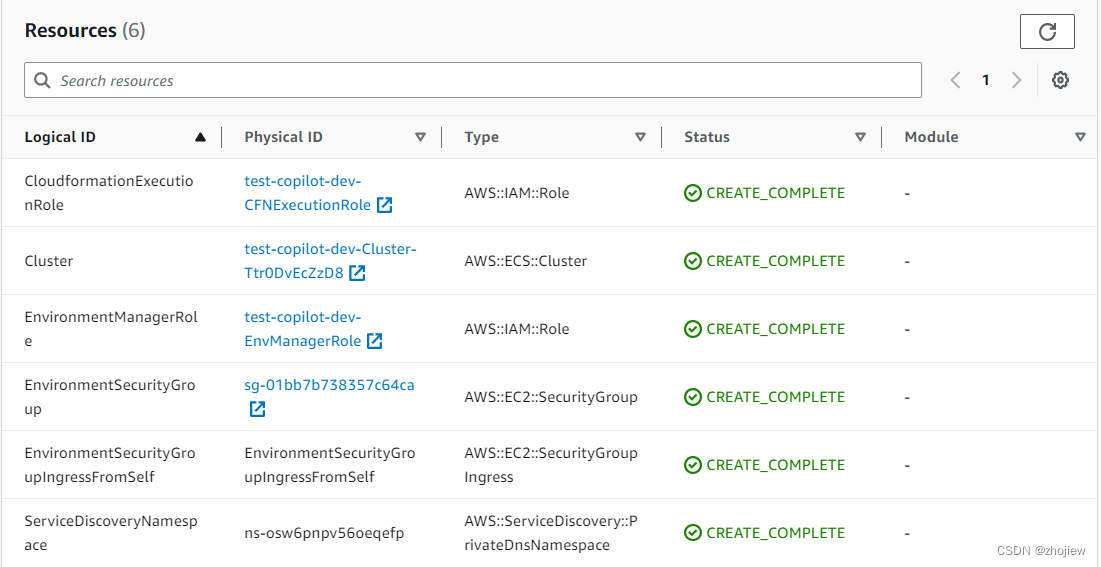The image size is (1101, 567).
Task: Sort by Logical ID column arrow
Action: coord(200,137)
